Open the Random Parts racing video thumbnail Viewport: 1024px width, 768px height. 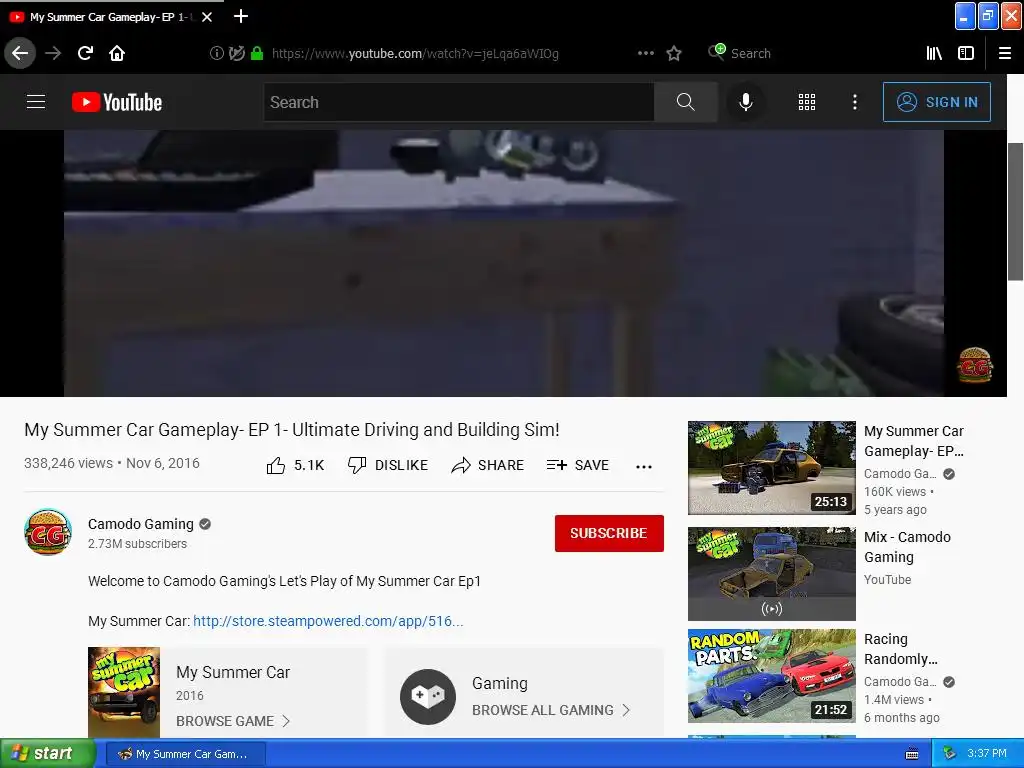(772, 676)
